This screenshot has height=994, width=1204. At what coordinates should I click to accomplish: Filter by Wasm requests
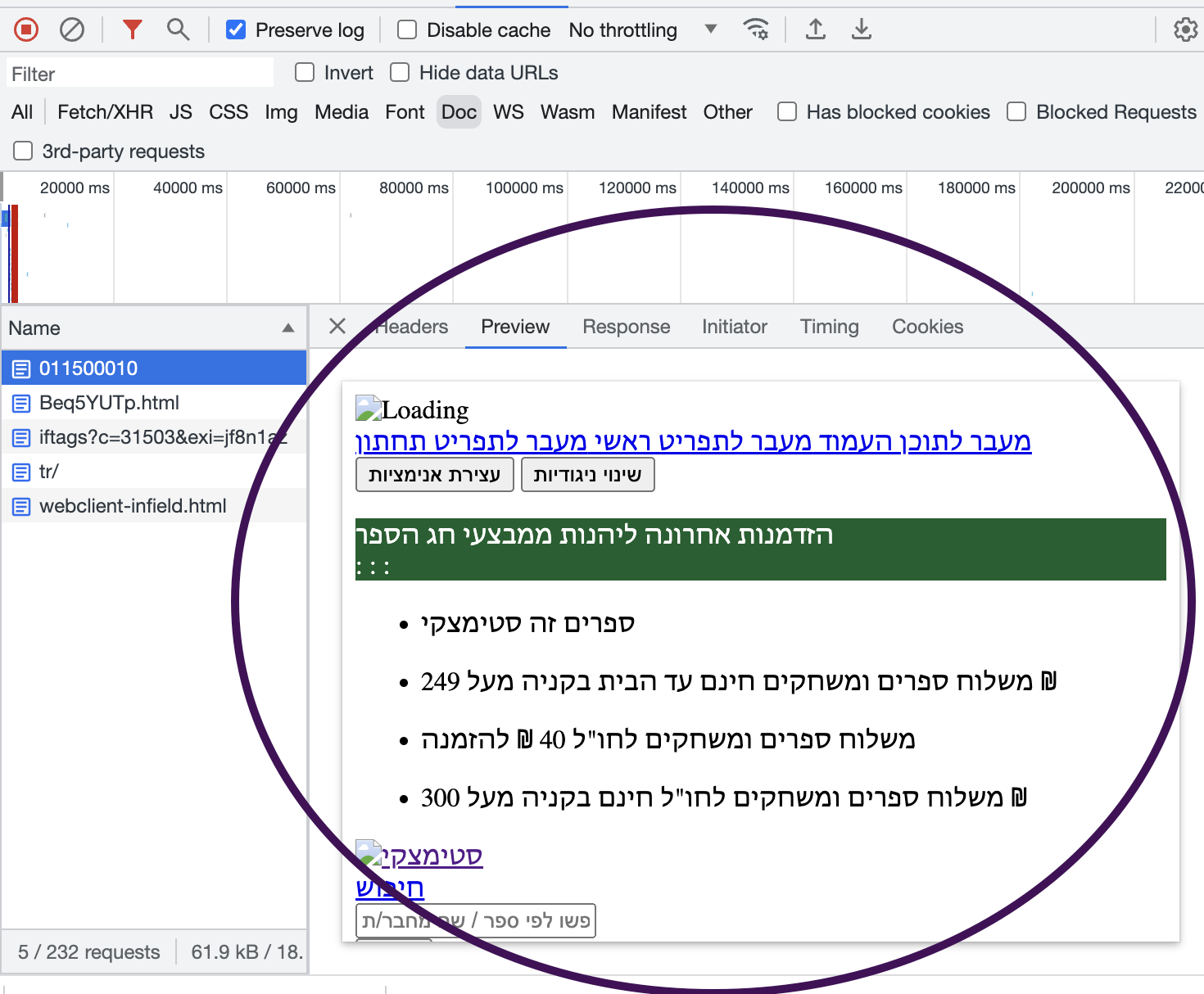(568, 112)
